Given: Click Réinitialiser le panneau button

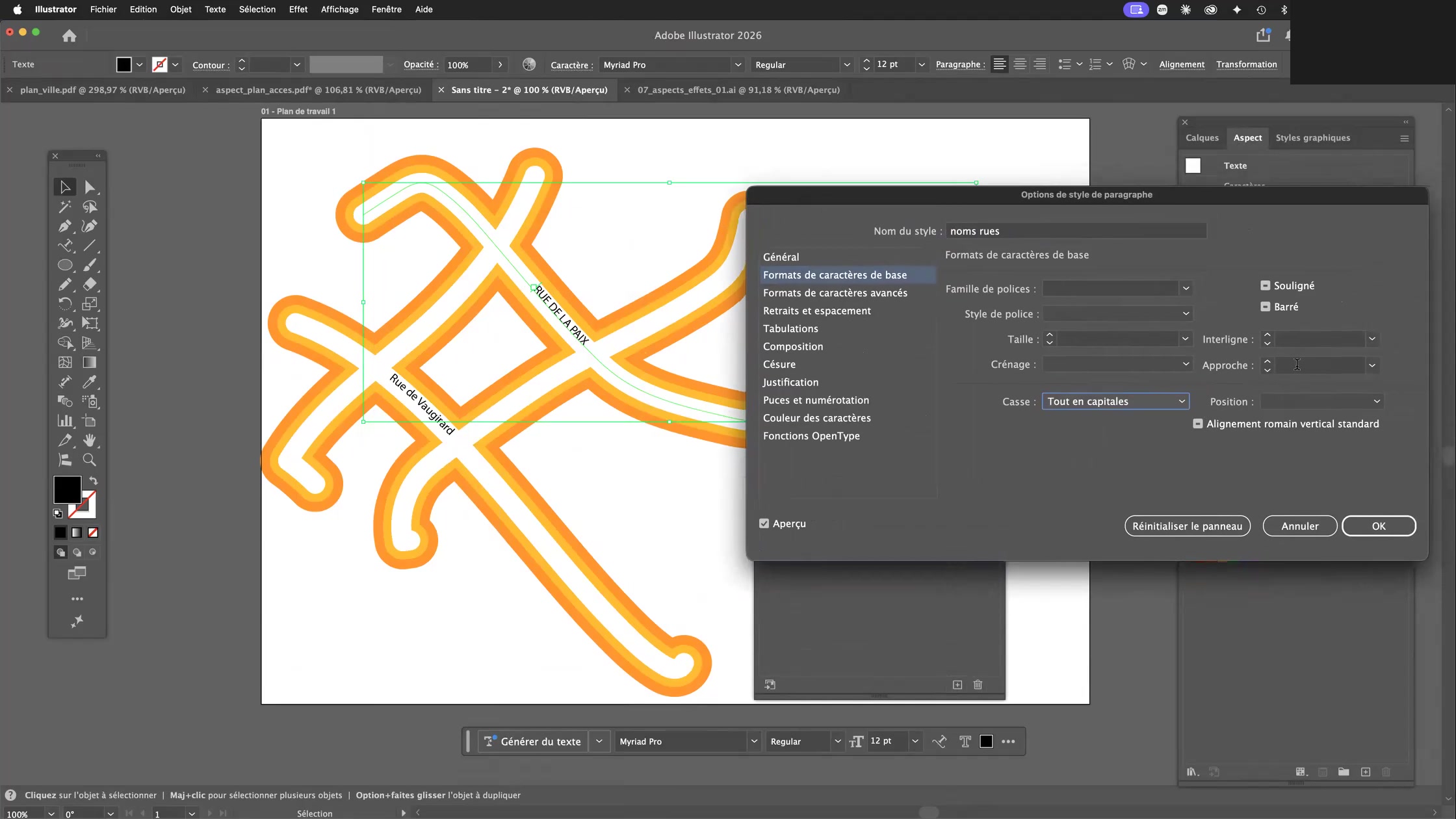Looking at the screenshot, I should pos(1187,526).
